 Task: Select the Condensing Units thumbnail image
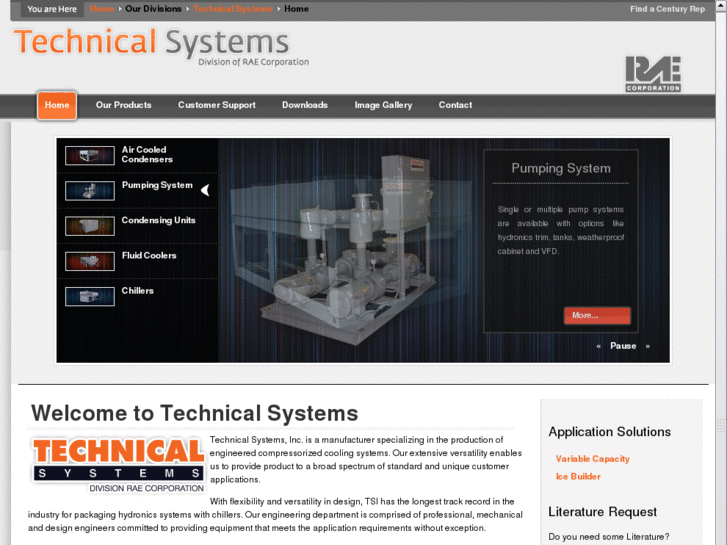click(x=90, y=226)
